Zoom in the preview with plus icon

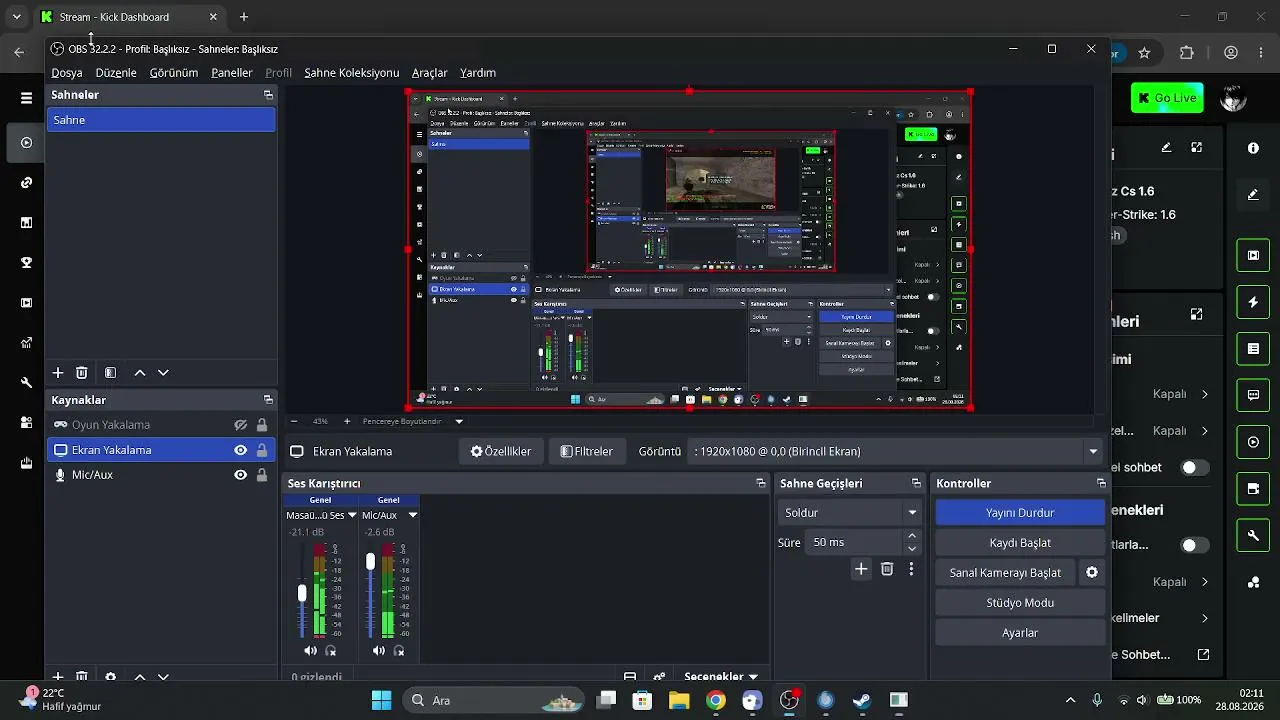[347, 421]
